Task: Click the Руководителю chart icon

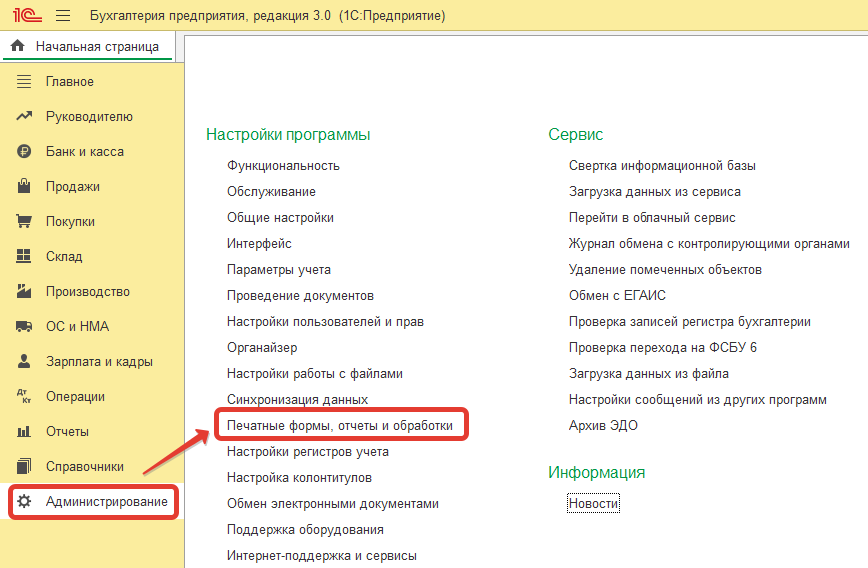Action: click(x=24, y=116)
